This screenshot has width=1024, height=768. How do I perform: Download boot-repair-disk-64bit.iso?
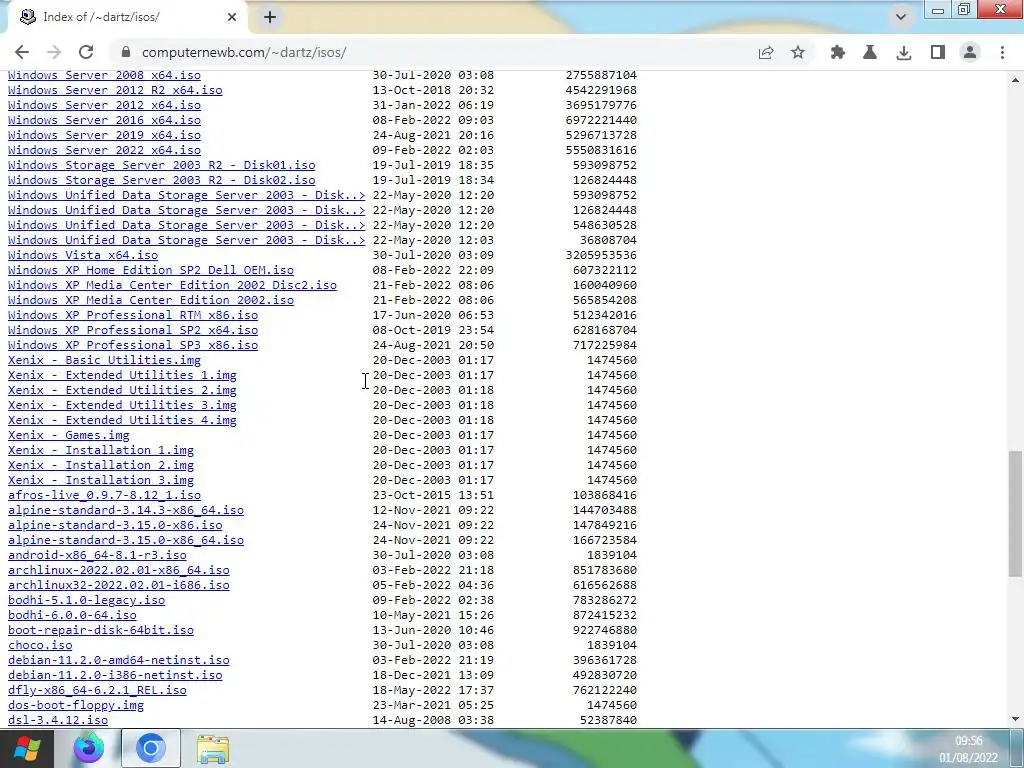point(101,631)
